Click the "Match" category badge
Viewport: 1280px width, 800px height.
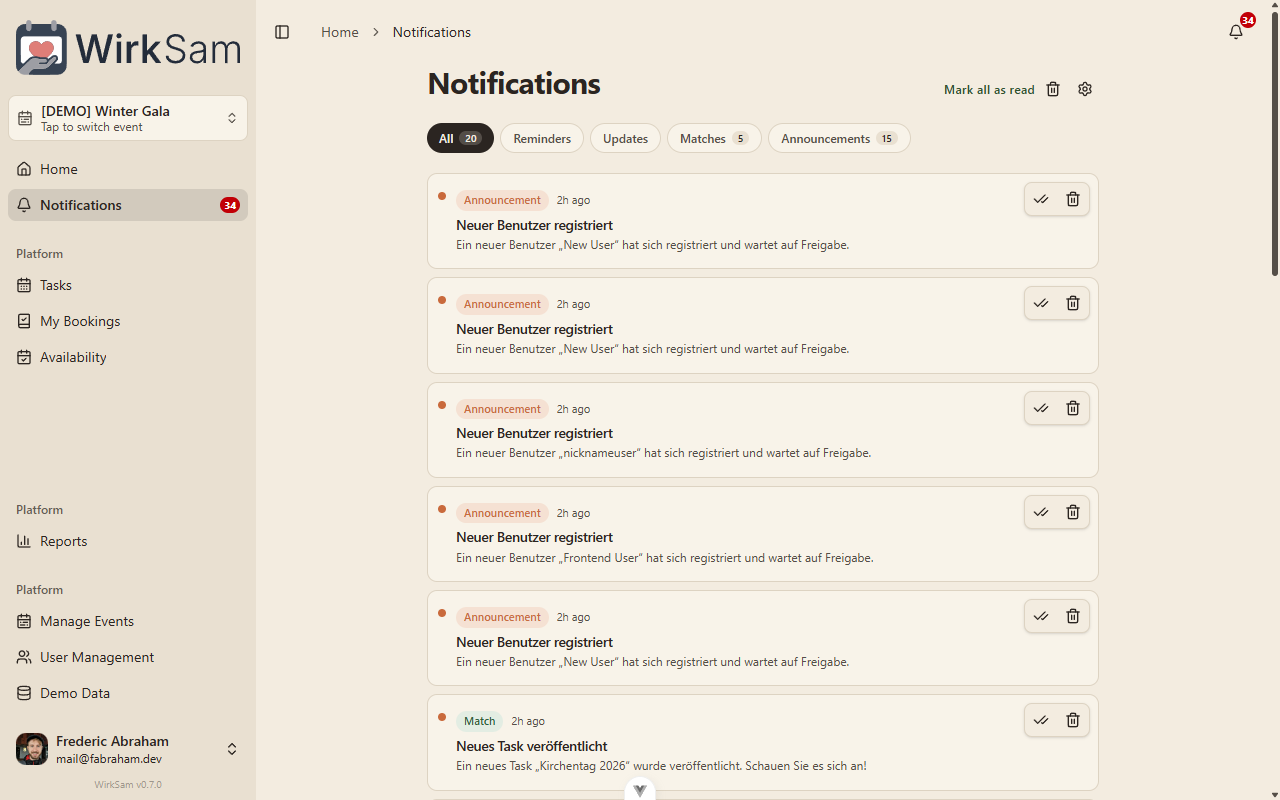point(479,721)
